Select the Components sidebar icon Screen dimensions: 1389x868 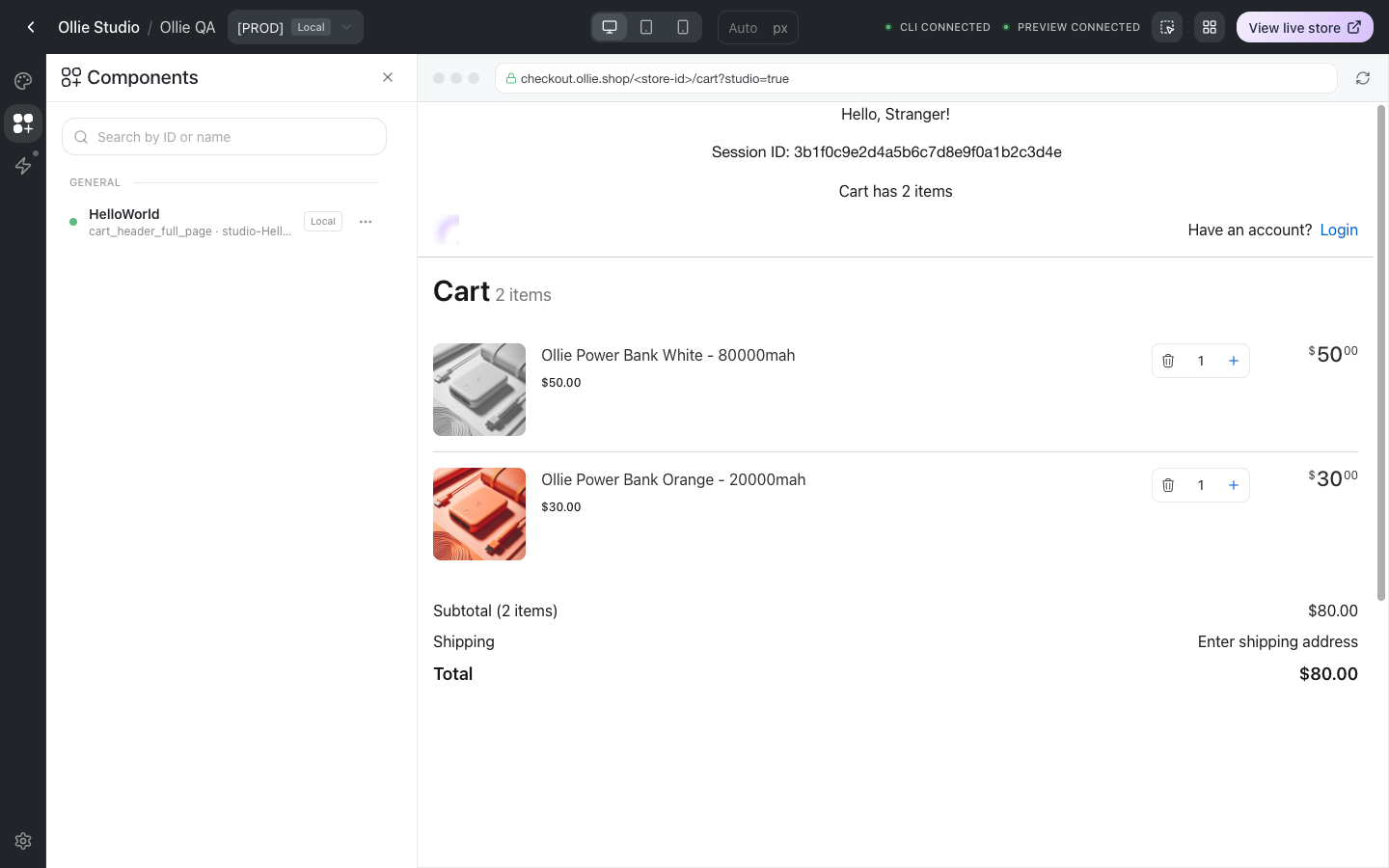pos(23,123)
